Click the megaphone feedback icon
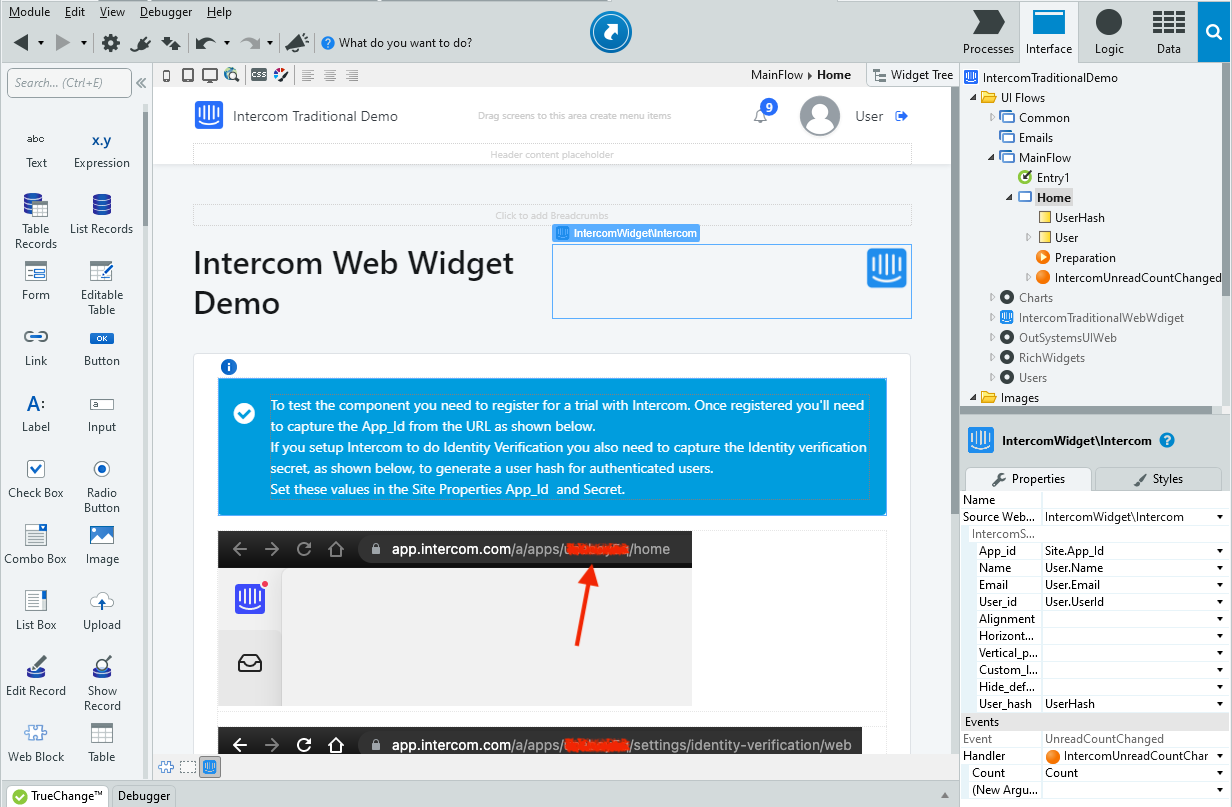The height and width of the screenshot is (807, 1232). click(x=296, y=43)
